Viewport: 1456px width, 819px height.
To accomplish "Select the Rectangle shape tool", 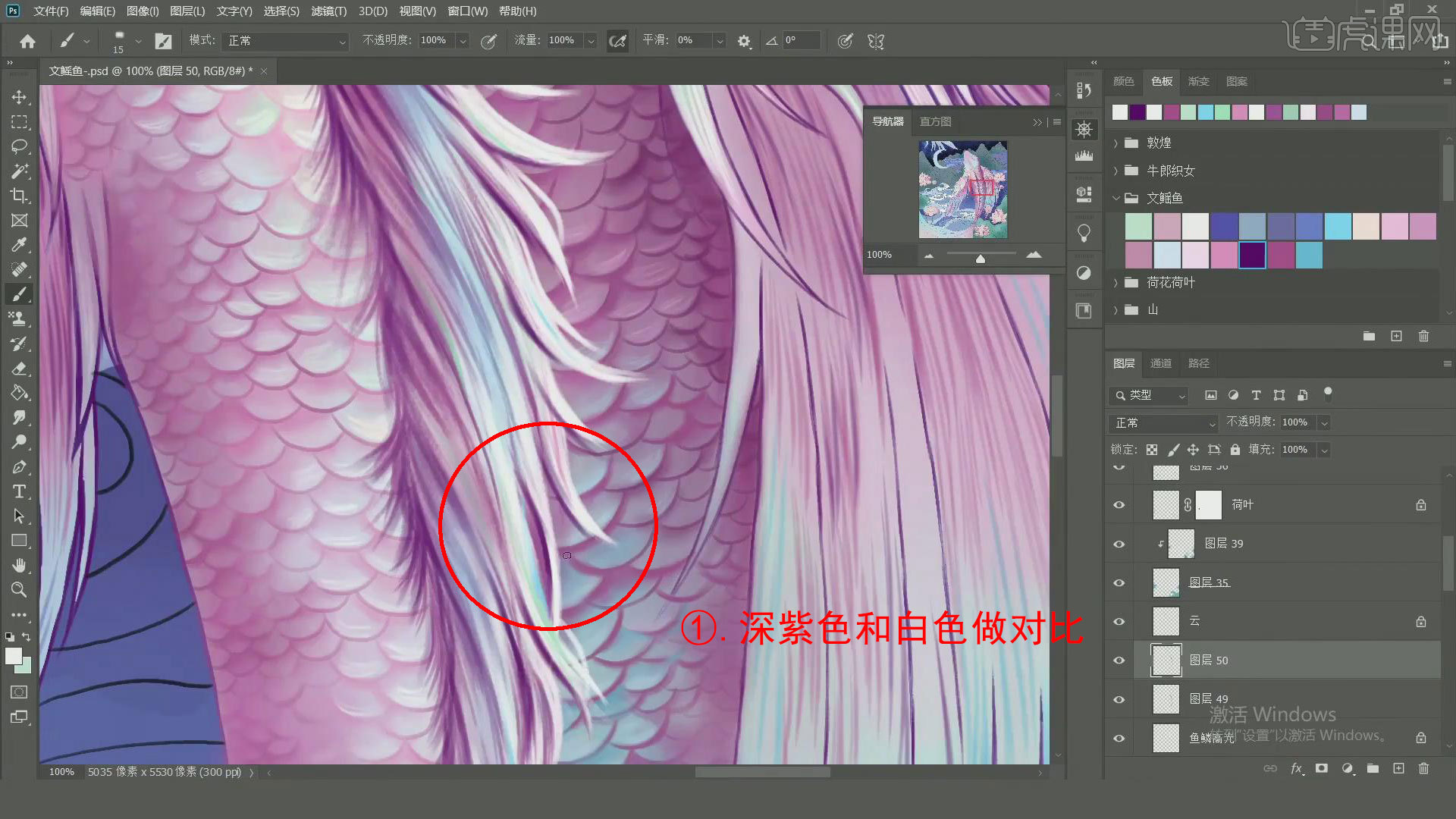I will pos(19,541).
